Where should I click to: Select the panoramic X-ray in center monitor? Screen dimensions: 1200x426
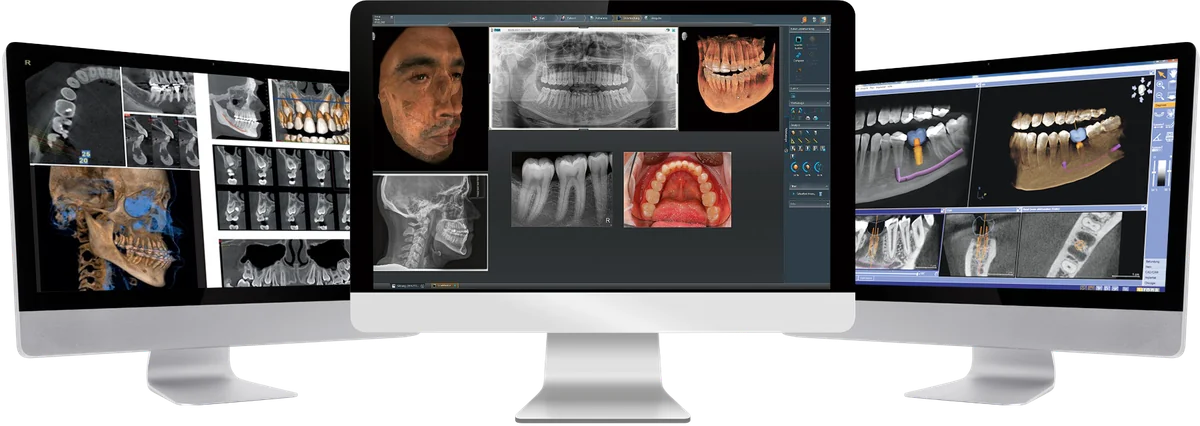coord(583,78)
